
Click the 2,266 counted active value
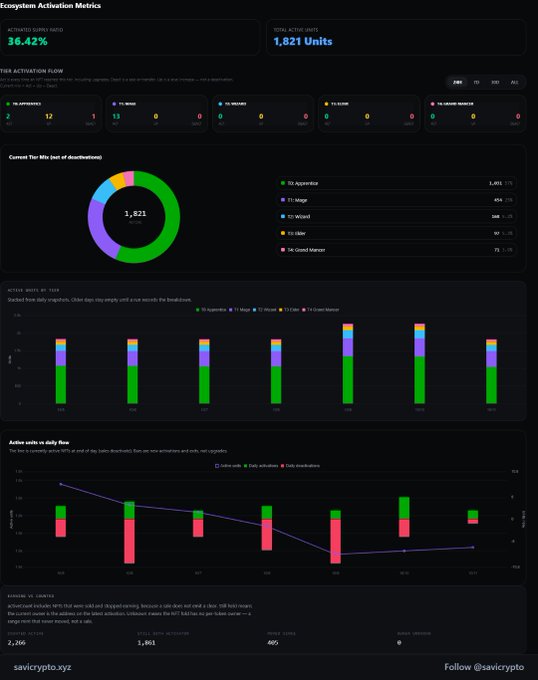pyautogui.click(x=16, y=643)
